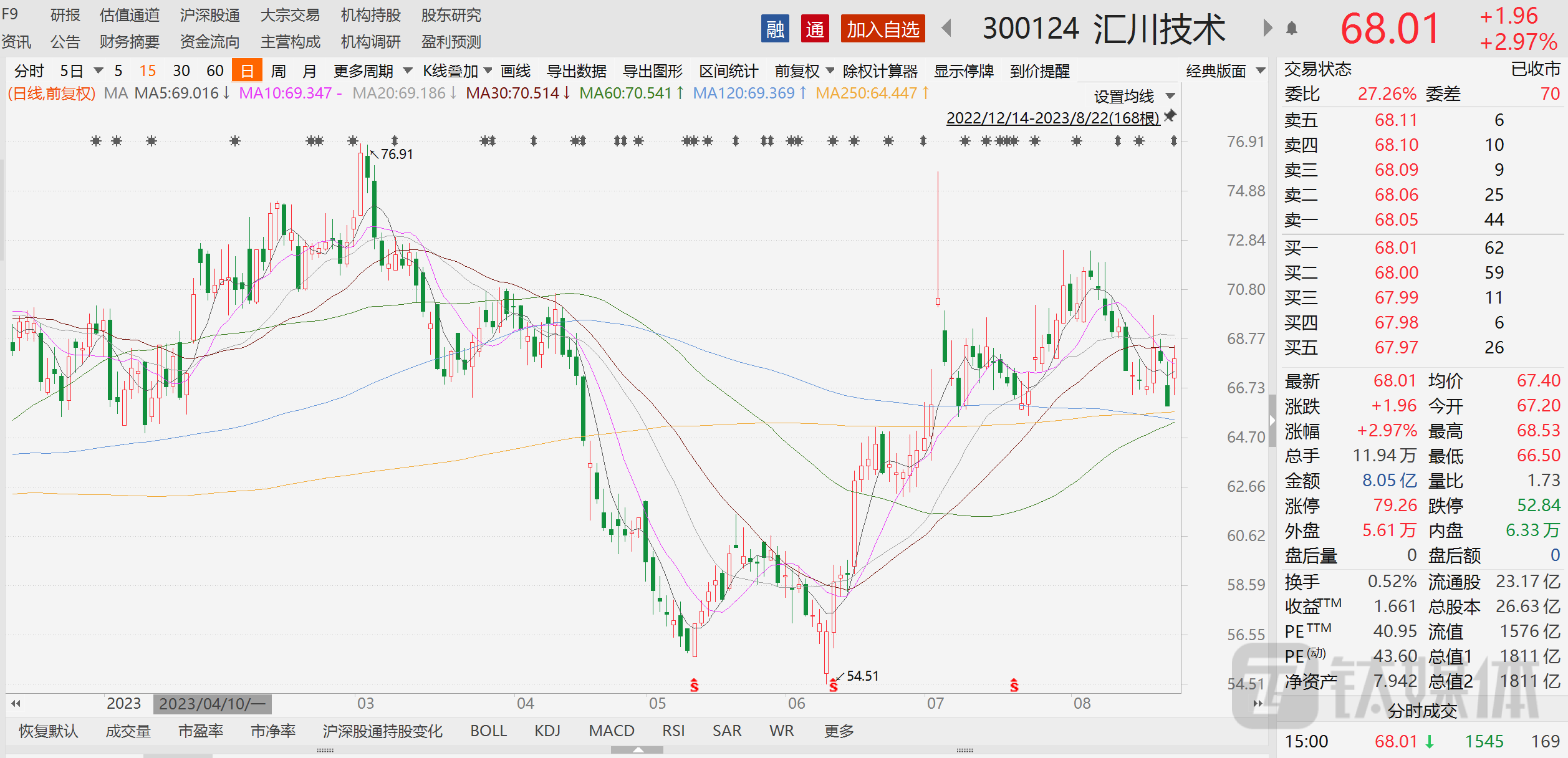This screenshot has width=1568, height=758.
Task: Click the red S marker near June low
Action: (x=834, y=686)
